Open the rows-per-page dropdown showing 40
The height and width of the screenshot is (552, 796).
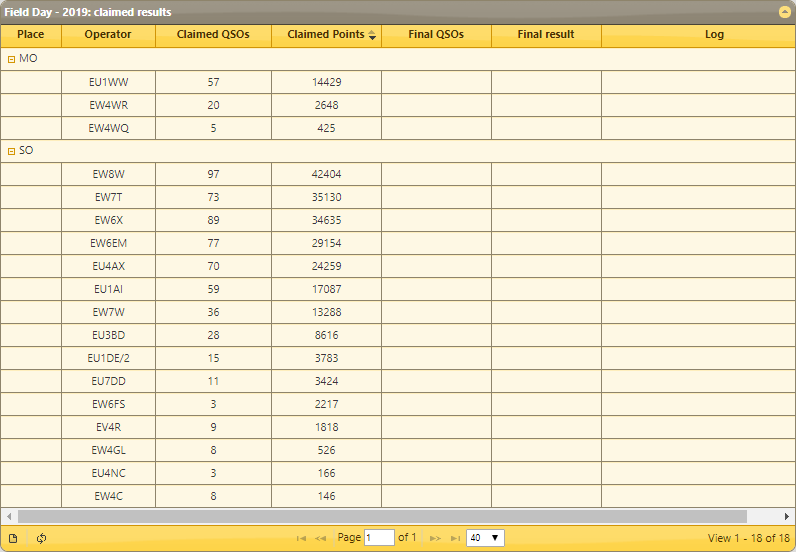[x=485, y=538]
